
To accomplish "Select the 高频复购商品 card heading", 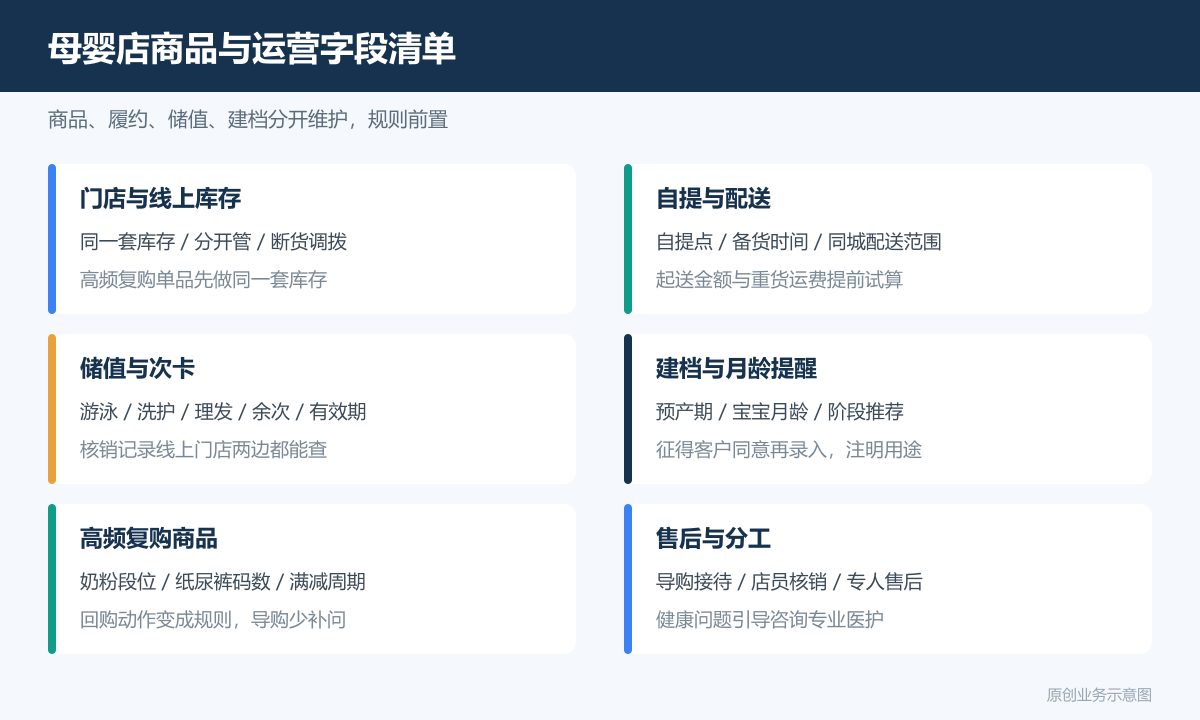I will tap(148, 538).
